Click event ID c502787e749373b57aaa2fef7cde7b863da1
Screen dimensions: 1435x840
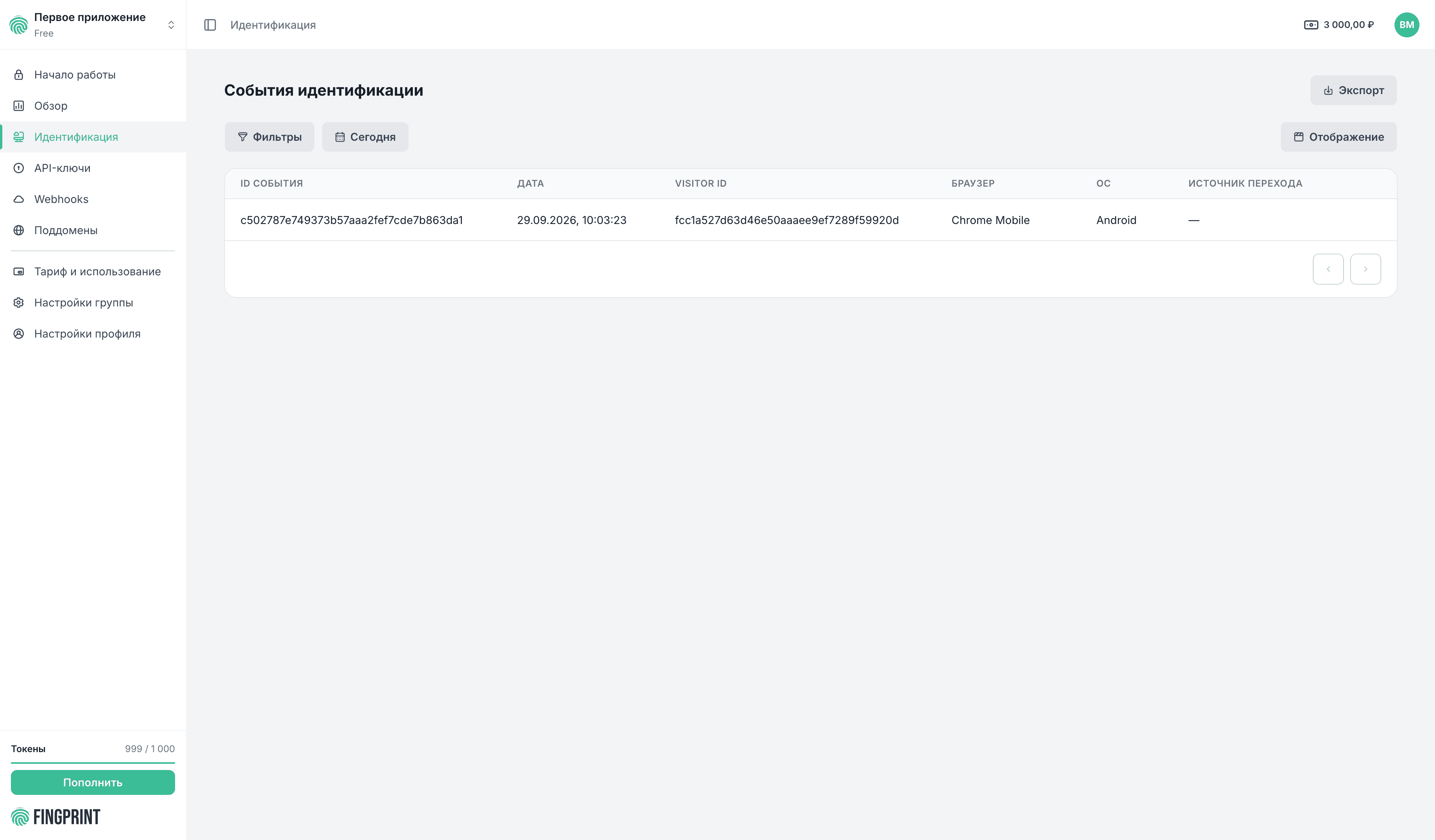click(x=351, y=220)
